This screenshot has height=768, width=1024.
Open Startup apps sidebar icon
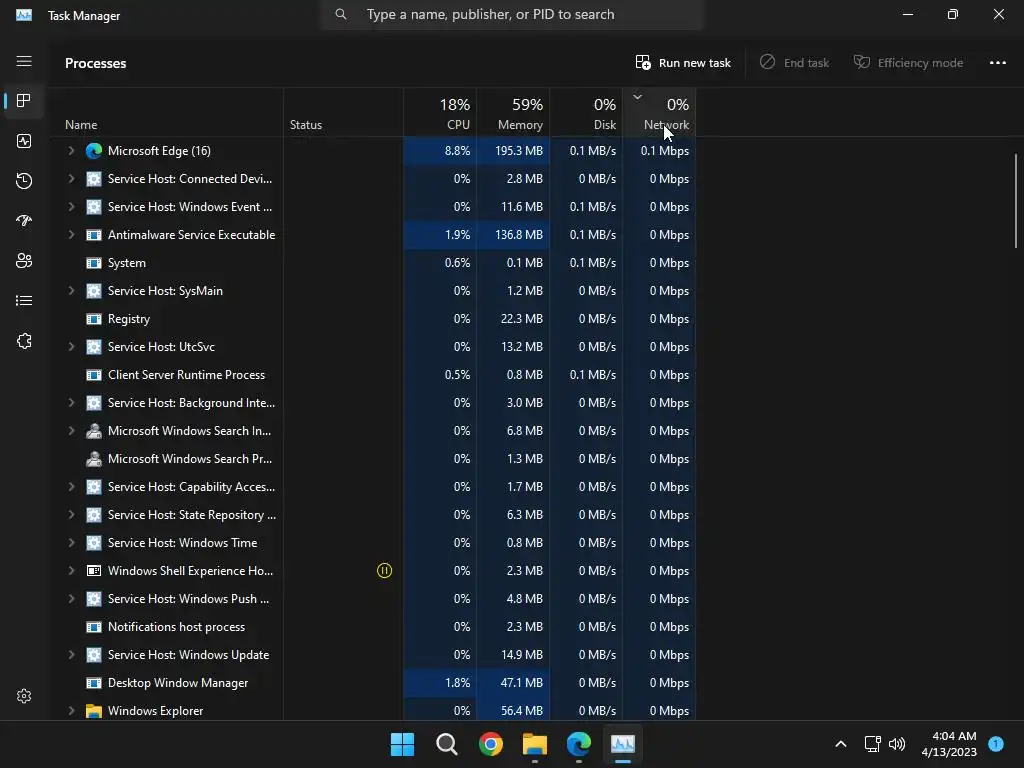pyautogui.click(x=24, y=221)
